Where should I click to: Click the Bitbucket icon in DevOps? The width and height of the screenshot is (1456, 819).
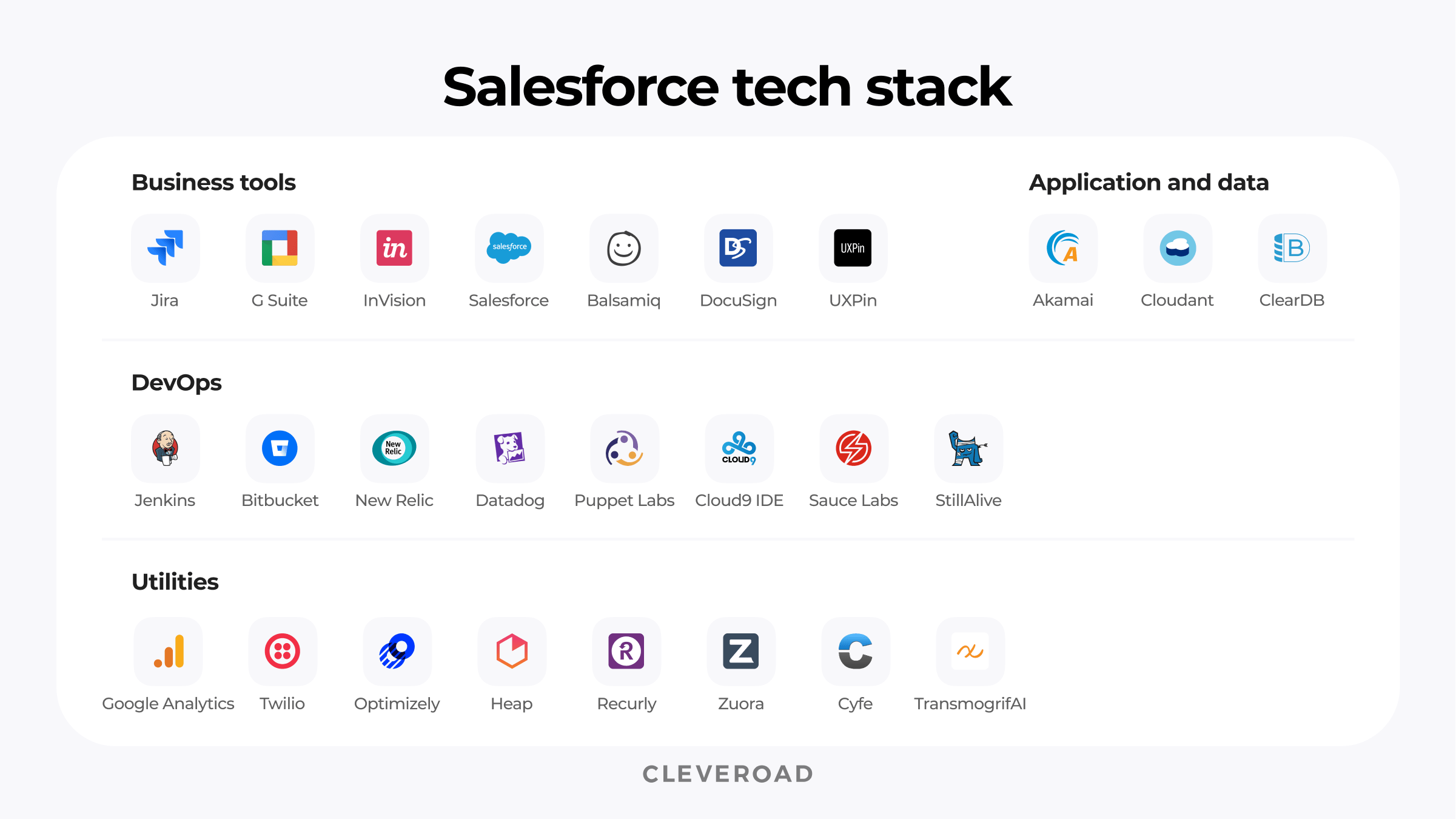(281, 449)
